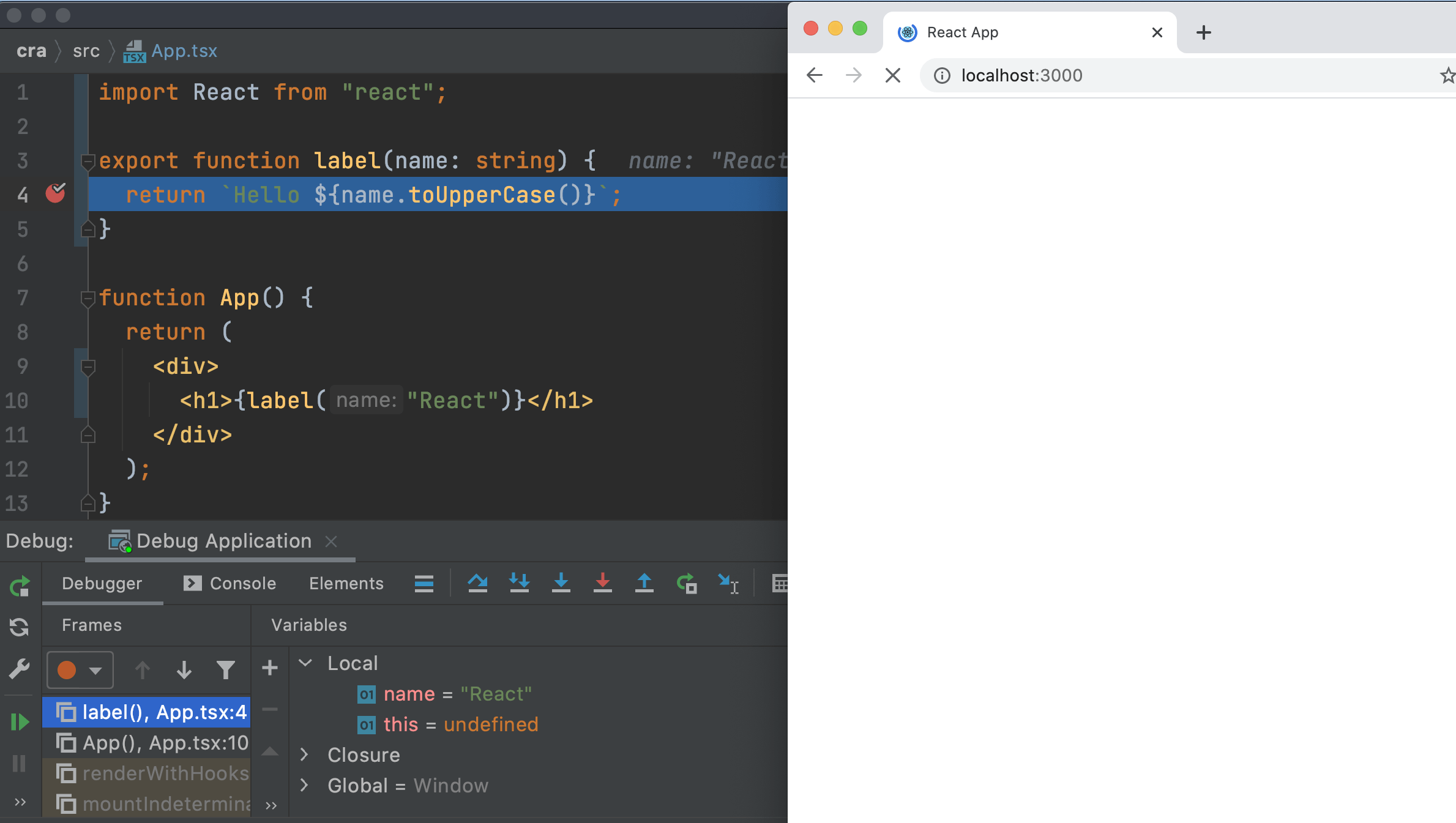The image size is (1456, 823).
Task: Click Rerun Debug Application green icon
Action: point(20,586)
